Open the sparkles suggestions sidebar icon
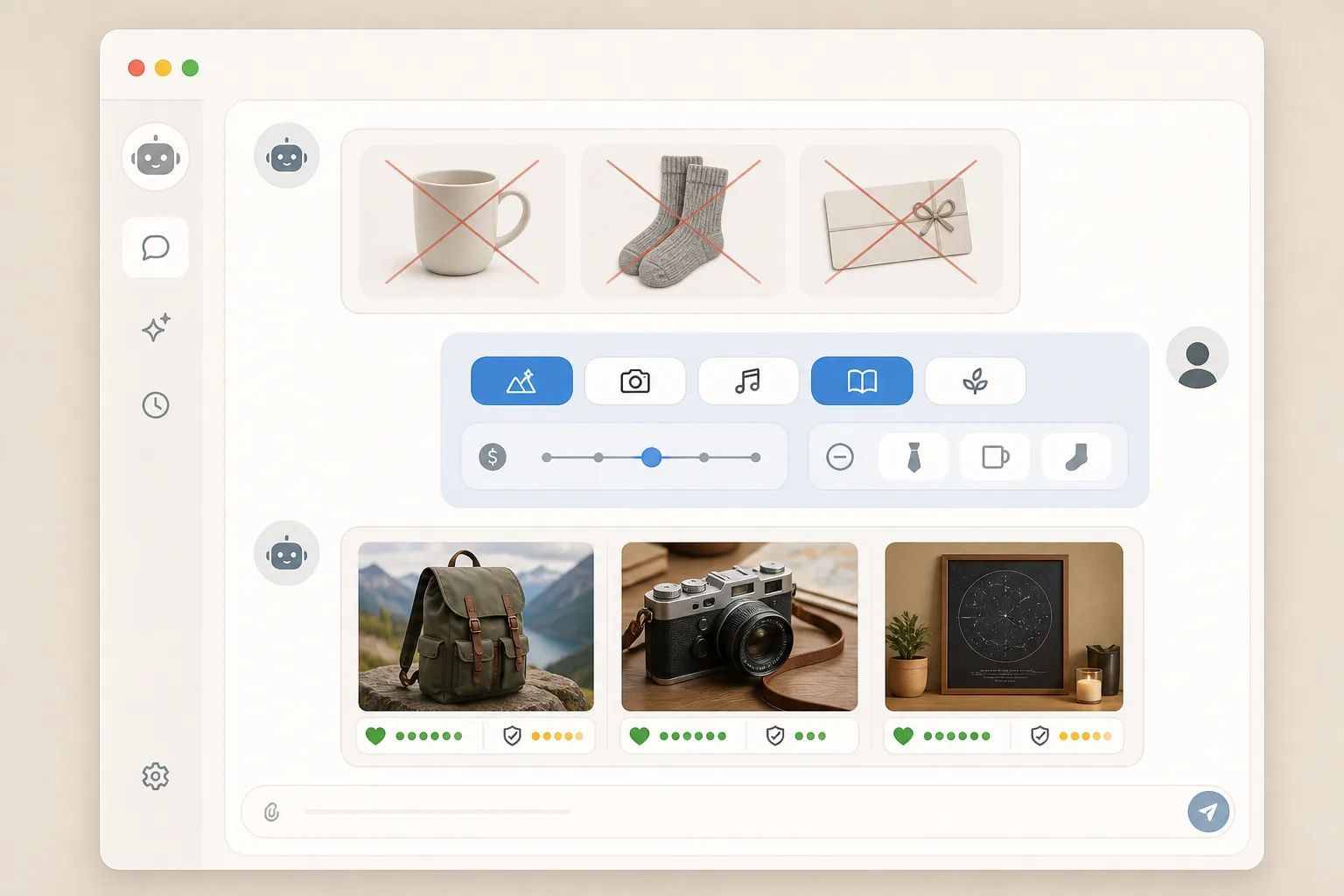Image resolution: width=1344 pixels, height=896 pixels. (156, 327)
